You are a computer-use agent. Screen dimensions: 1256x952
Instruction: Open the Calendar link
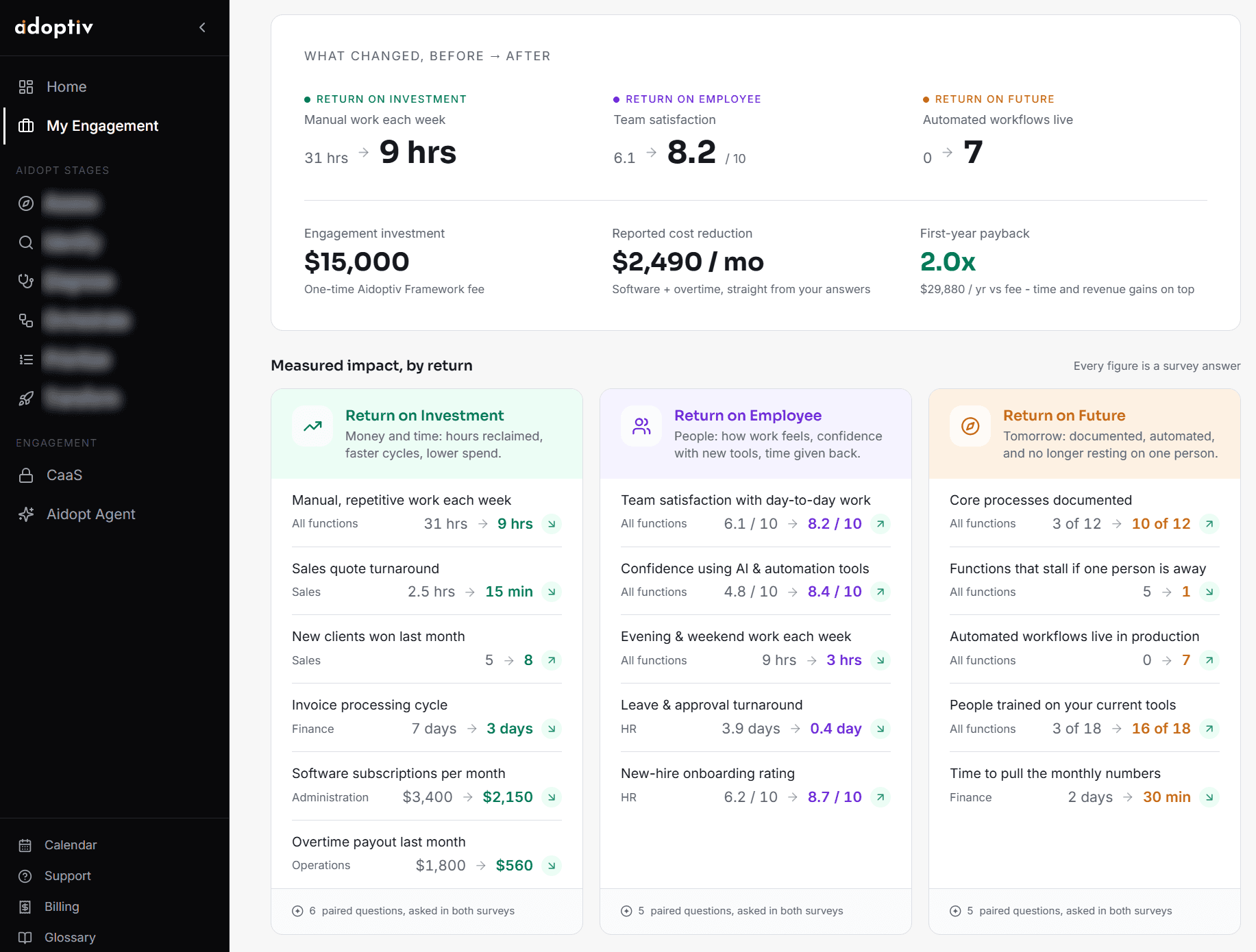pyautogui.click(x=71, y=845)
